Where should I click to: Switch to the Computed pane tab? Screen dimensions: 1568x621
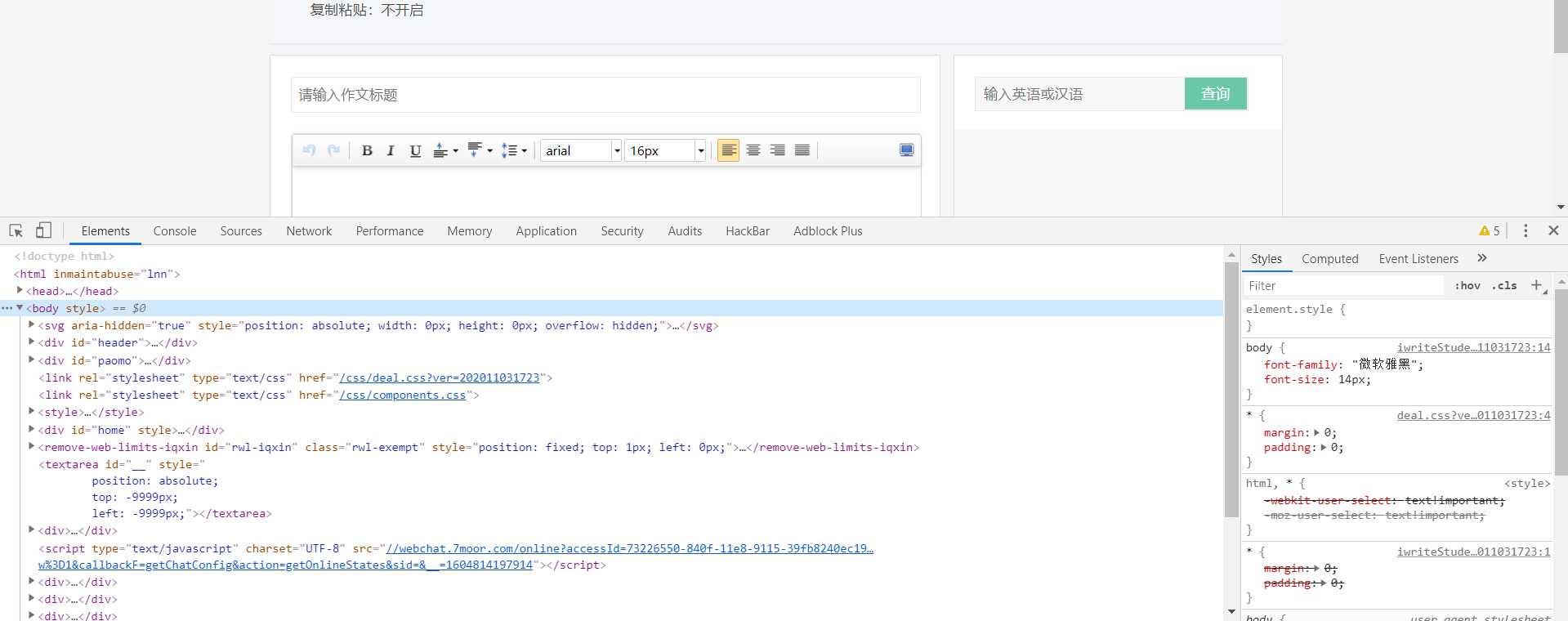(1330, 259)
